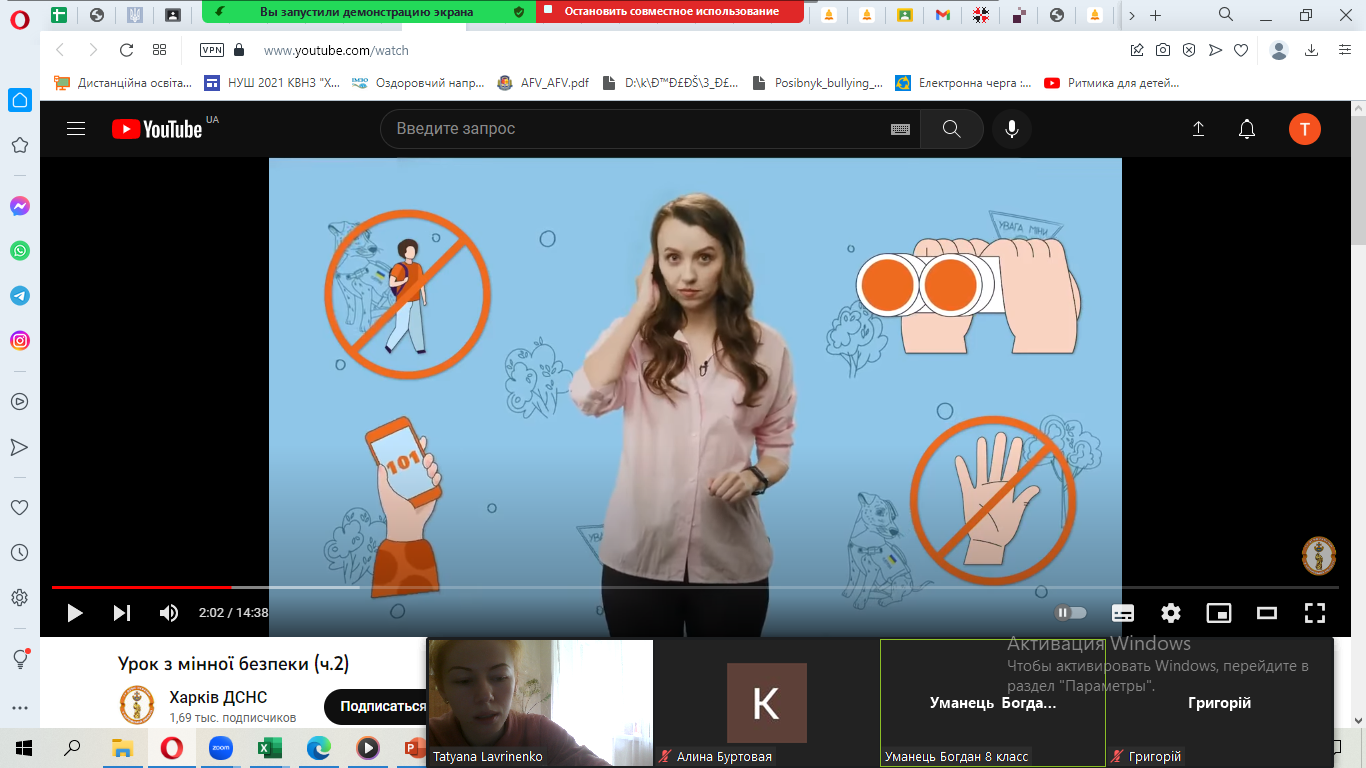Click 'Остановить совместное использование' stop sharing button
Image resolution: width=1366 pixels, height=768 pixels.
[x=670, y=12]
